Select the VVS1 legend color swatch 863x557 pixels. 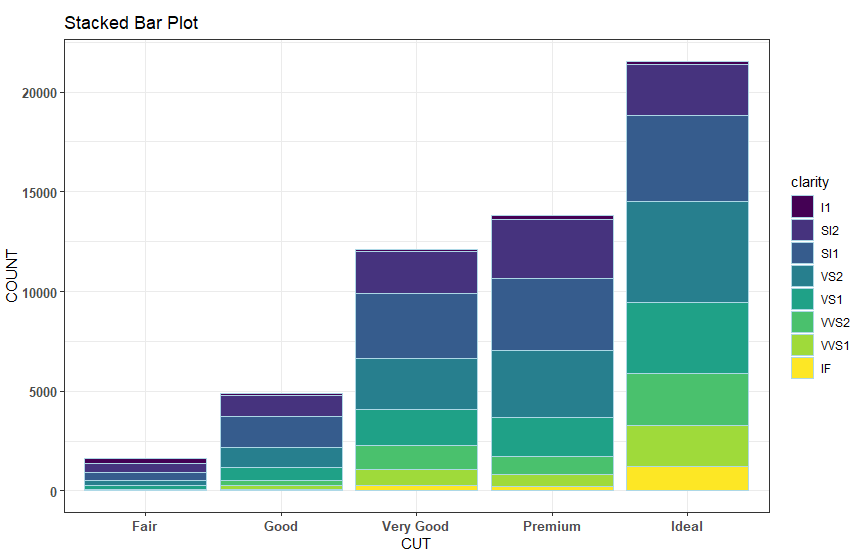(802, 345)
